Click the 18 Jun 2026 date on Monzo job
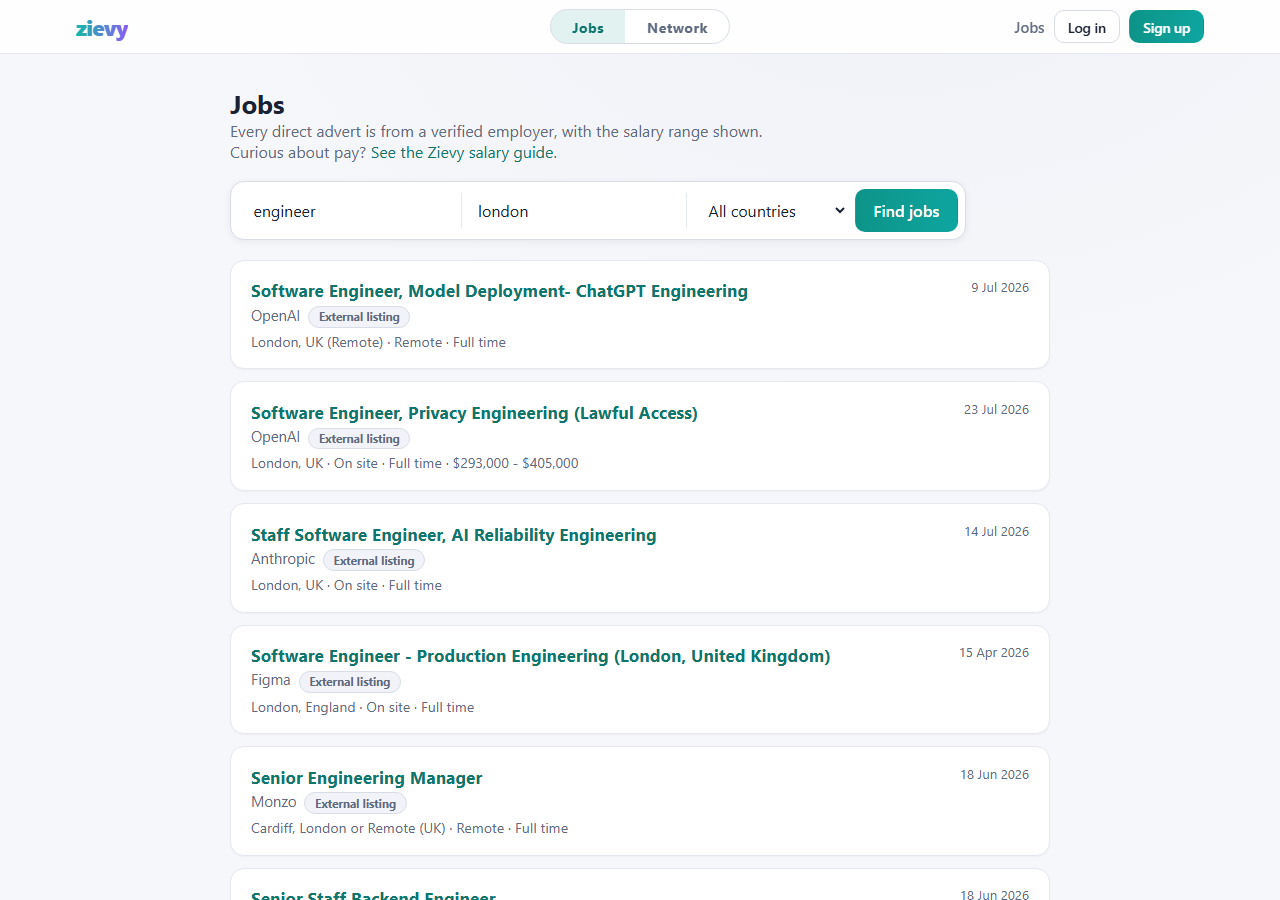This screenshot has width=1280, height=900. (x=994, y=775)
